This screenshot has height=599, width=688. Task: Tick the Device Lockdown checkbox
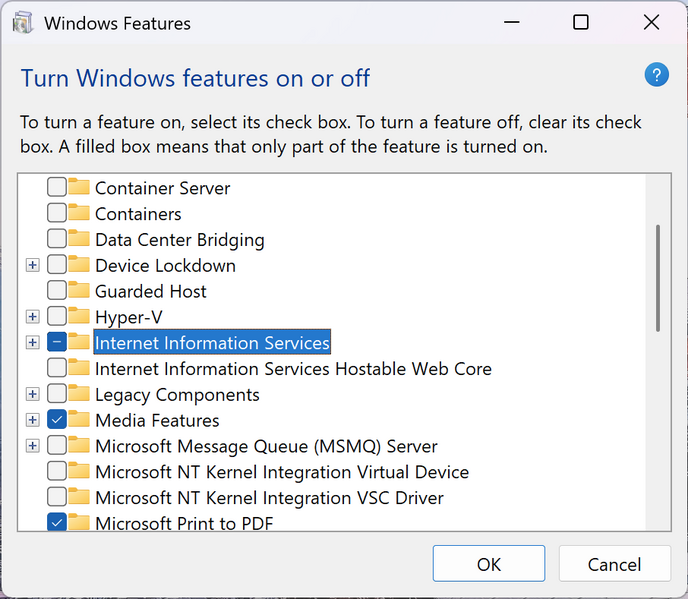(x=57, y=265)
